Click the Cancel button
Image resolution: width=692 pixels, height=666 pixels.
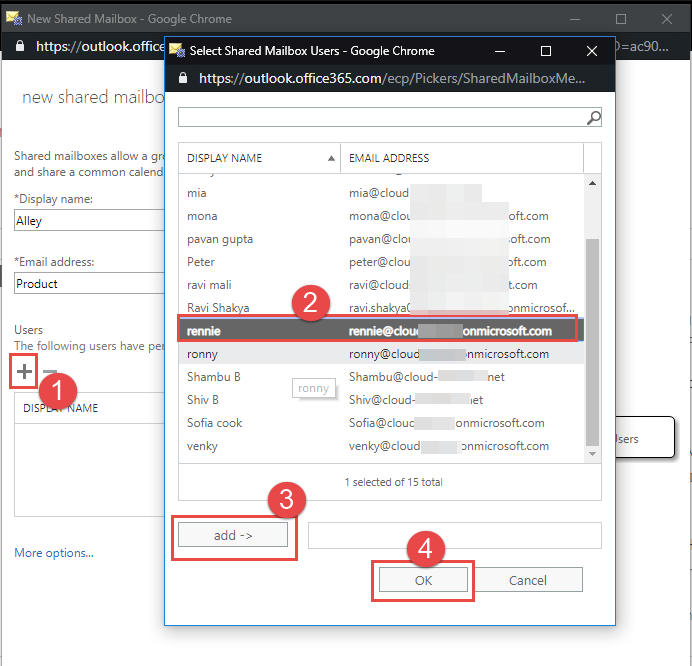point(527,580)
